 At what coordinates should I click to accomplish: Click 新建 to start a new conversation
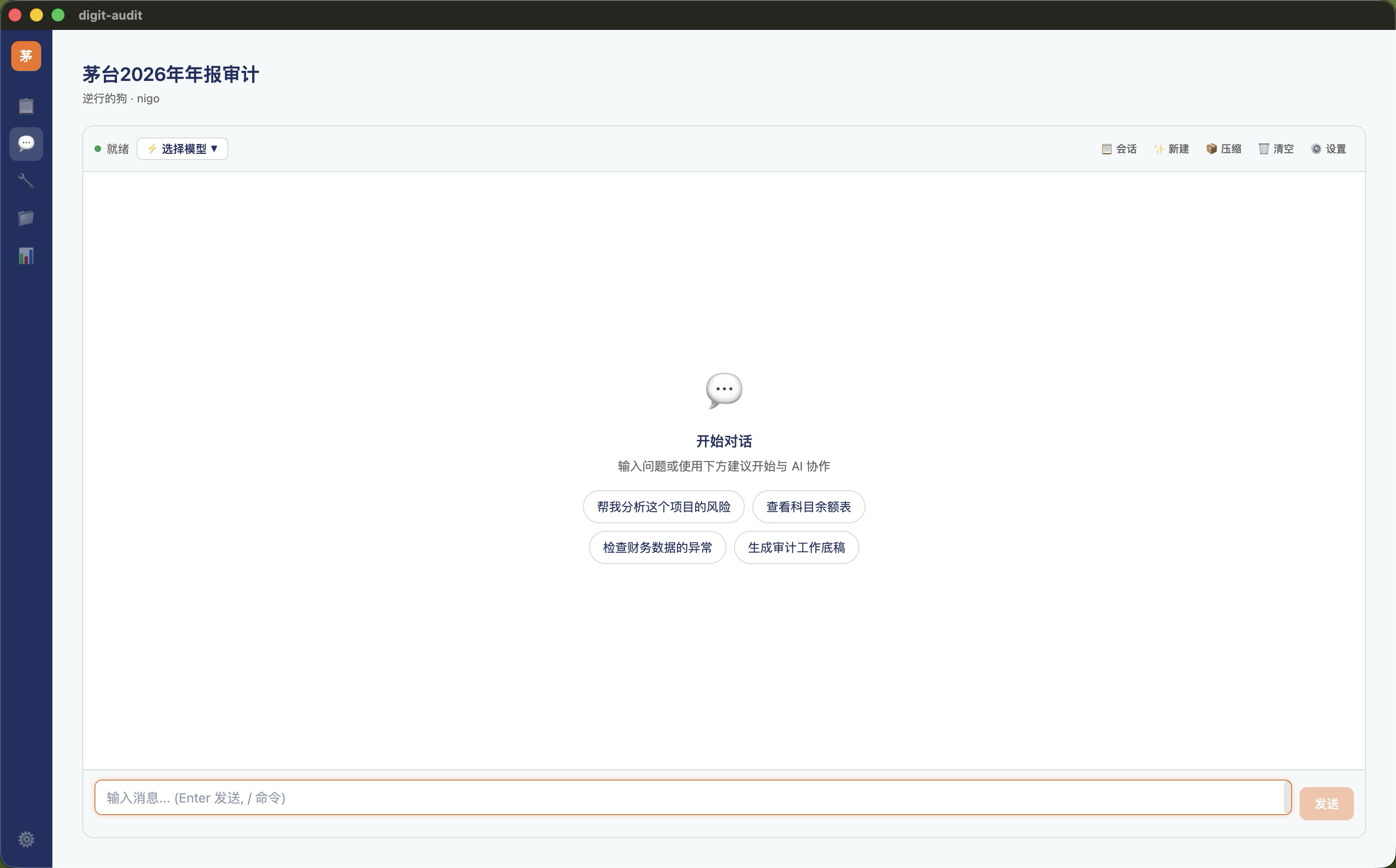[x=1171, y=149]
